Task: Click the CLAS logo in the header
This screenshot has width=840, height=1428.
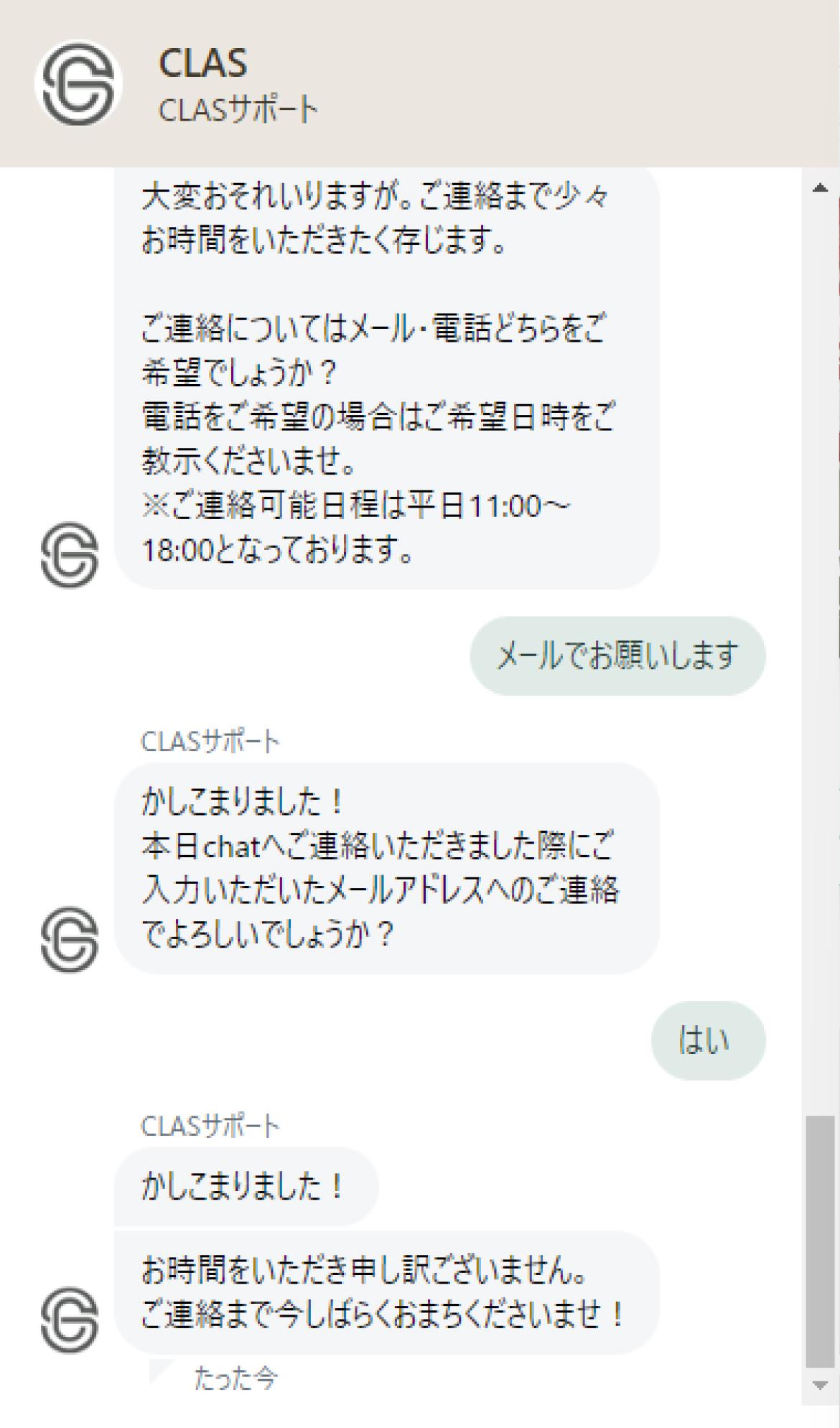Action: pyautogui.click(x=78, y=83)
